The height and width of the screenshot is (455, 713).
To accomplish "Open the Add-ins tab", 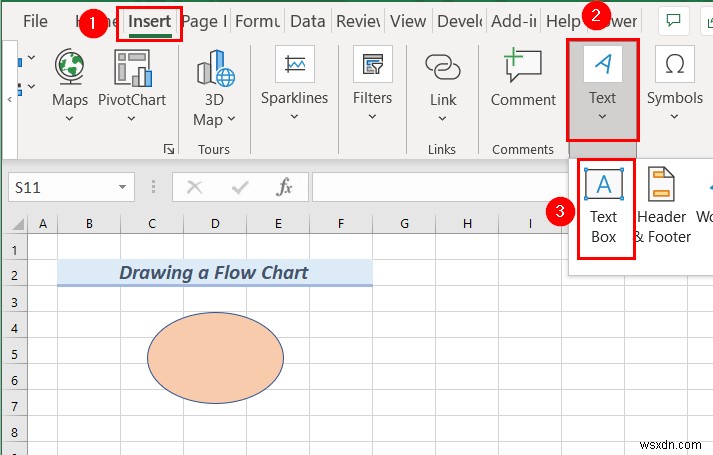I will pyautogui.click(x=514, y=21).
